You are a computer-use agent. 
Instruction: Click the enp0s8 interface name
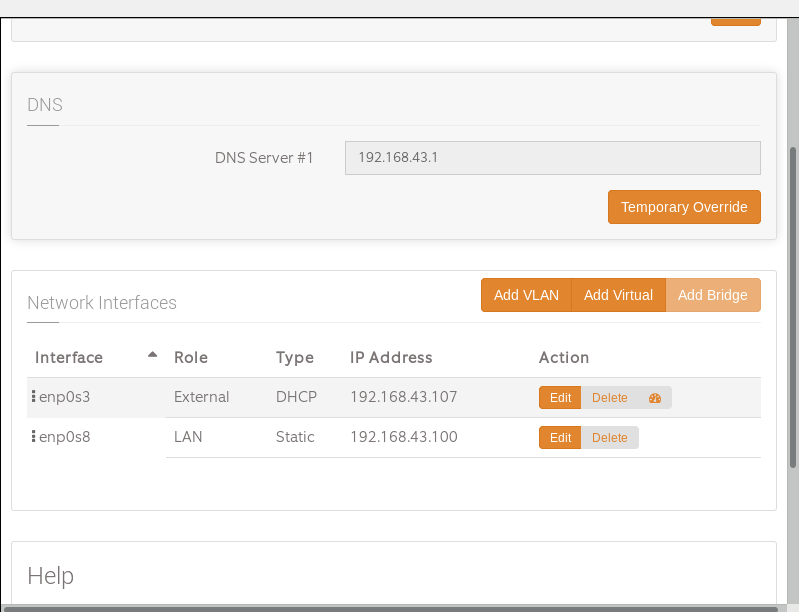[x=65, y=437]
